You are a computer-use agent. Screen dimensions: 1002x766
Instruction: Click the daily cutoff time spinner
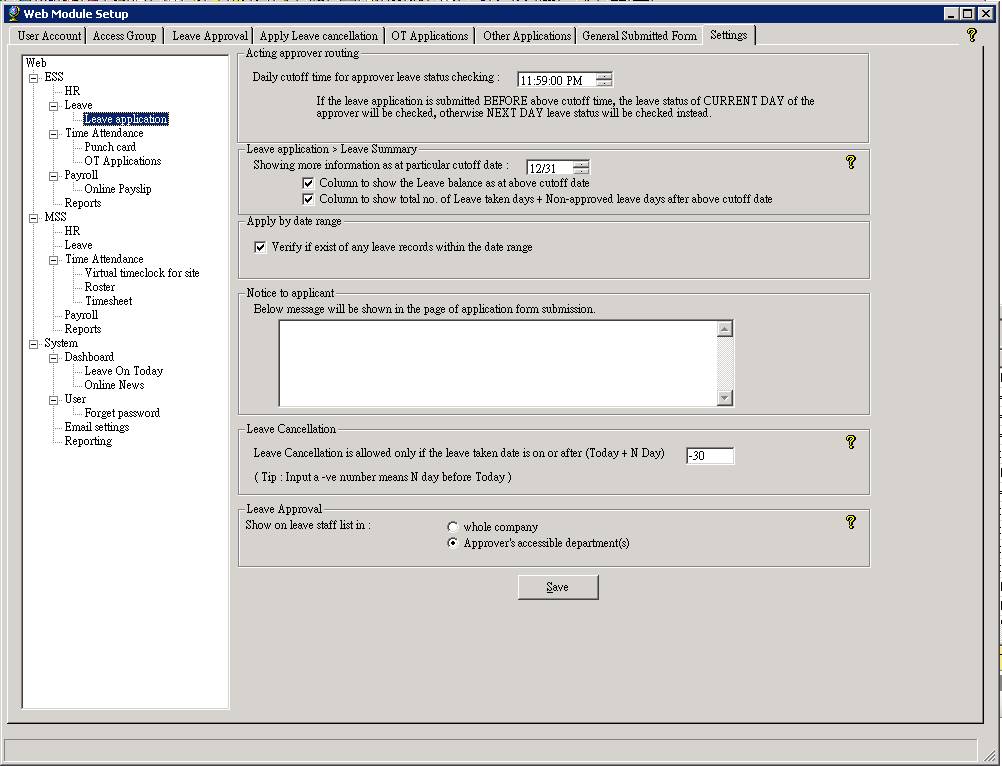(604, 80)
